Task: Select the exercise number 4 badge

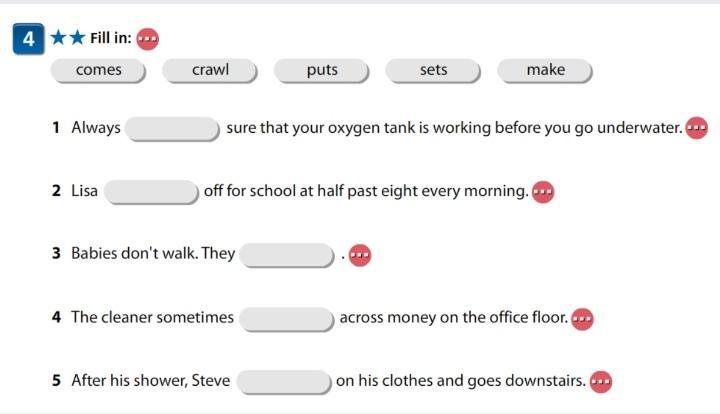Action: (28, 39)
